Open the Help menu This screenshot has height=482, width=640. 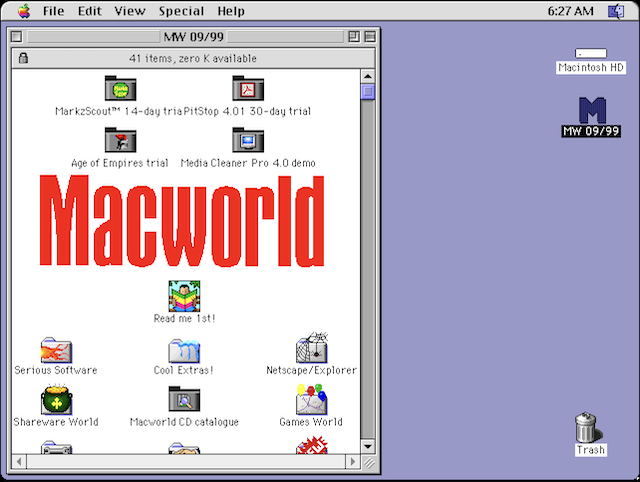(x=231, y=11)
